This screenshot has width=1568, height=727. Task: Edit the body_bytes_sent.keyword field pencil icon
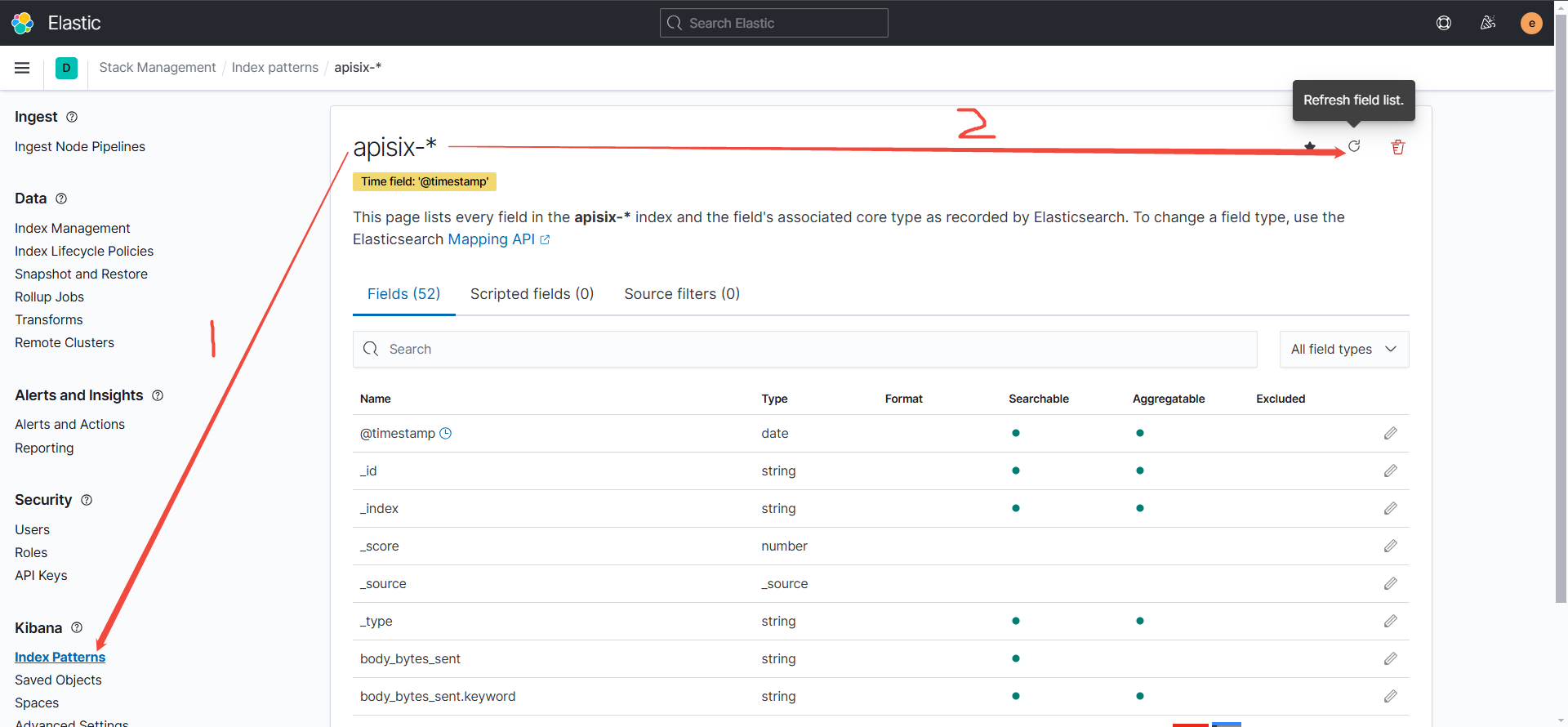[1391, 696]
